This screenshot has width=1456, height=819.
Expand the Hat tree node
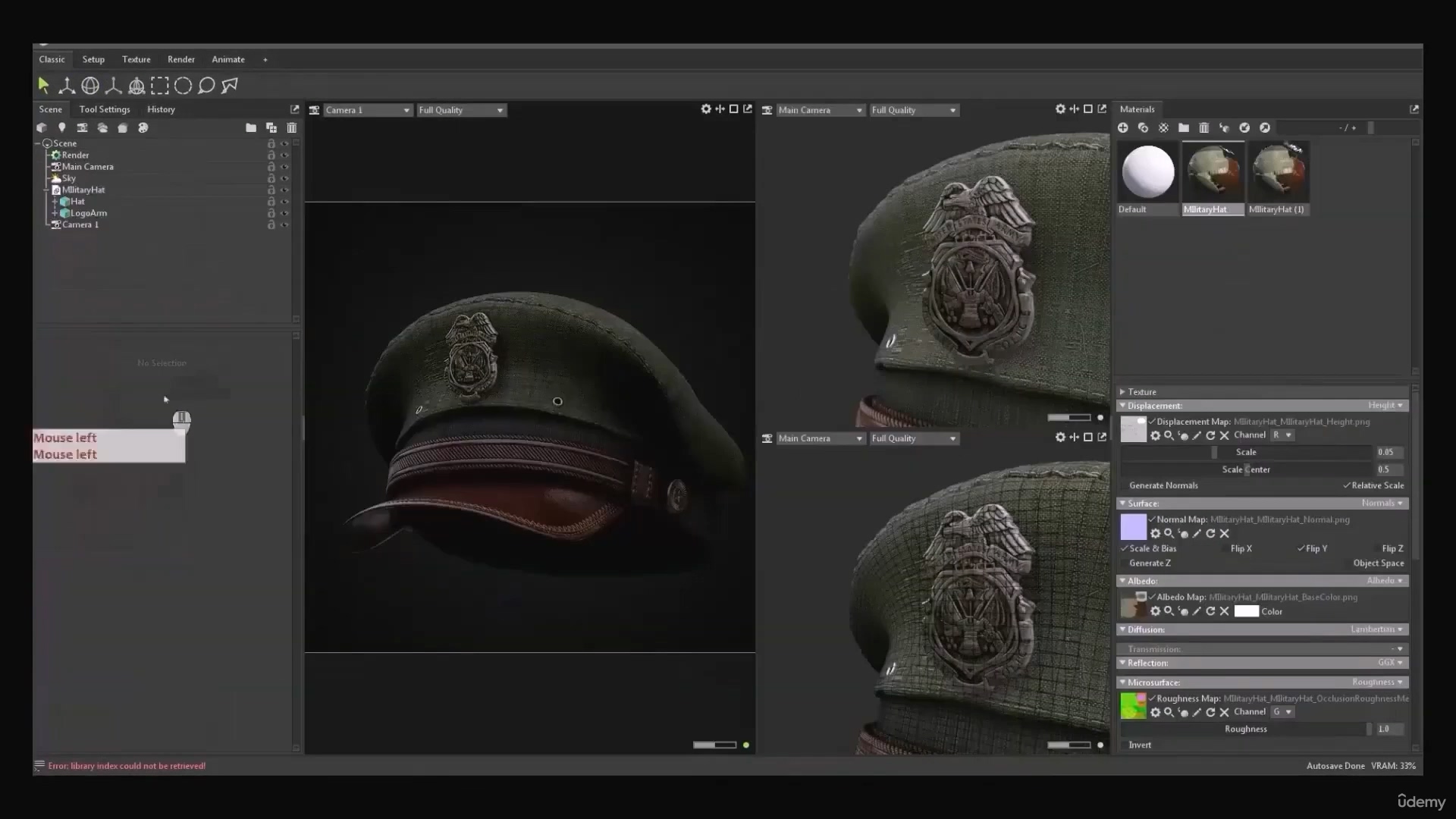click(55, 202)
